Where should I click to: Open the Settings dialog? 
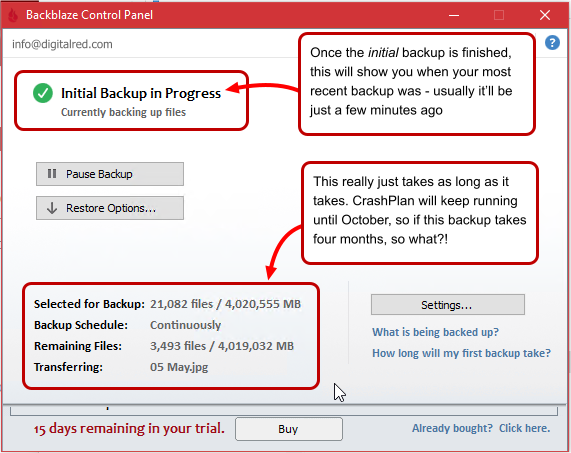(x=448, y=304)
